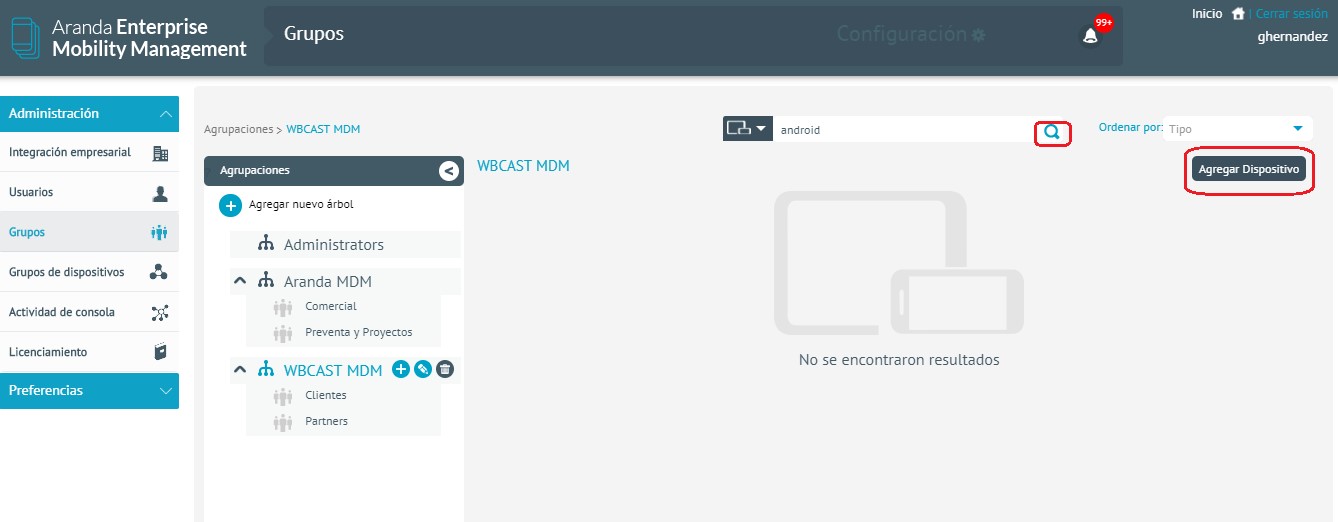Edit WBCAST MDM with pencil icon
This screenshot has height=522, width=1338.
coord(423,369)
